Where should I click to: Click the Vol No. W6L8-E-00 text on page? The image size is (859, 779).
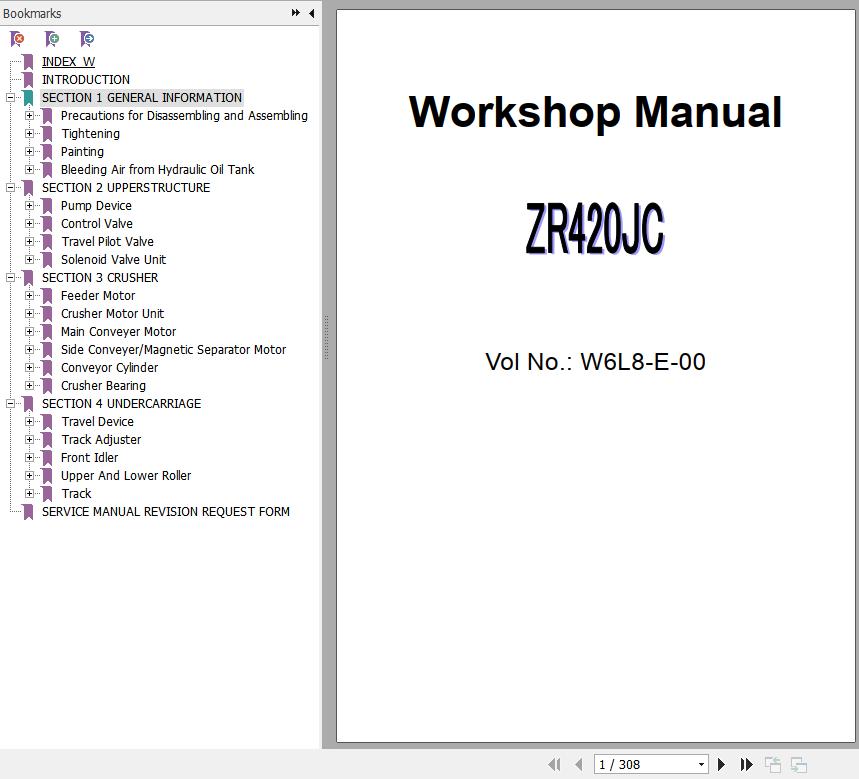point(595,362)
